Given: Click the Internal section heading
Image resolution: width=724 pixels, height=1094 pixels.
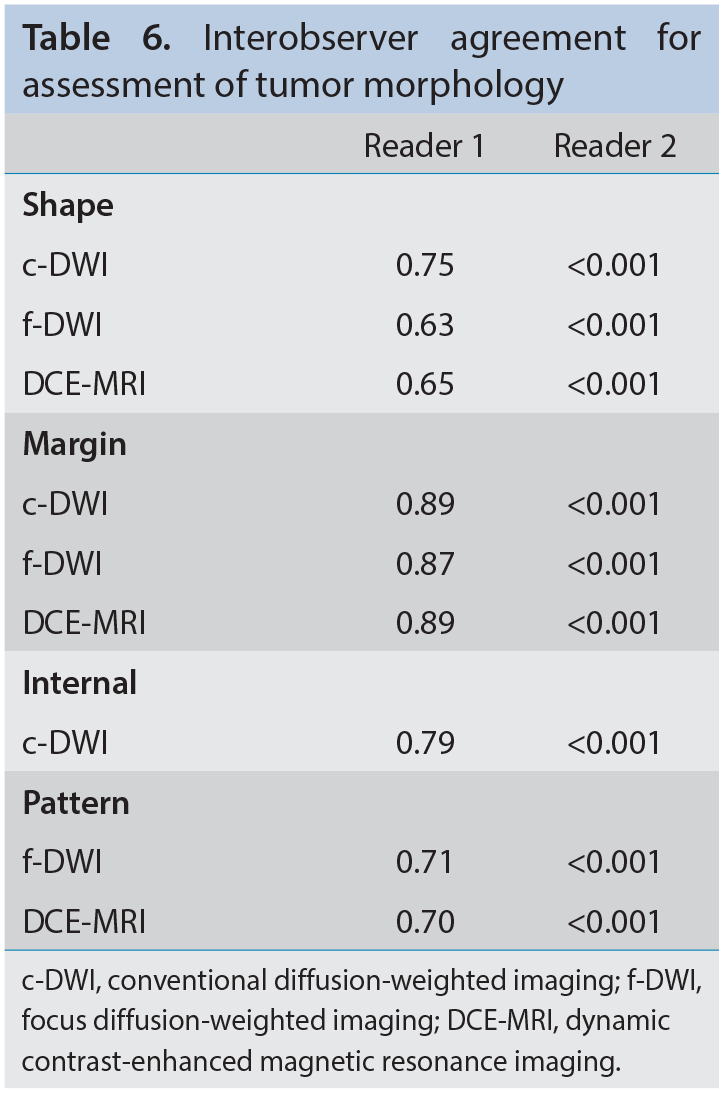Looking at the screenshot, I should [x=80, y=683].
